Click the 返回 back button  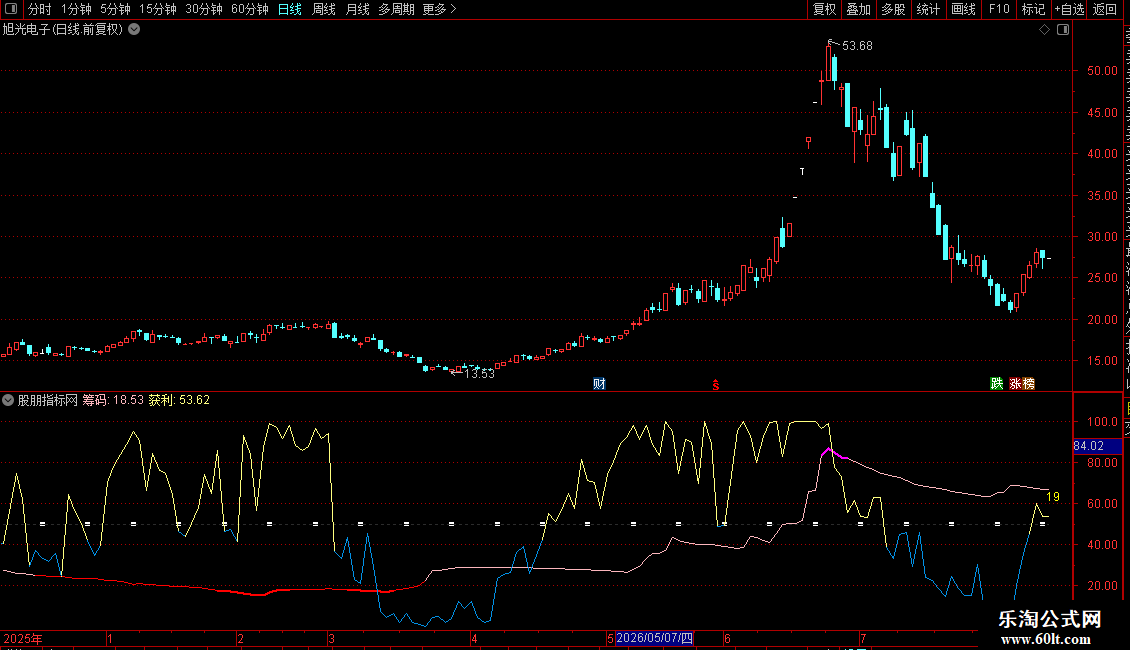(x=1104, y=9)
